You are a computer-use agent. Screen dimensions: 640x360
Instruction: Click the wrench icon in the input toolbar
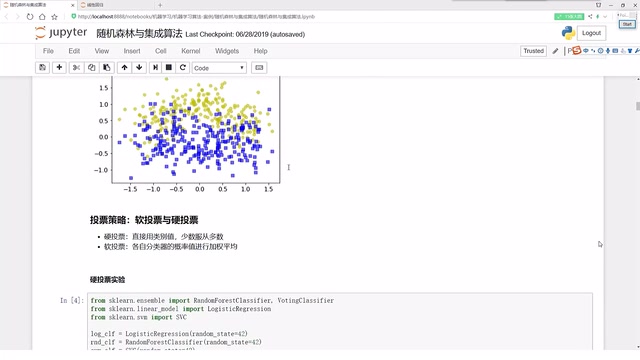coord(637,51)
